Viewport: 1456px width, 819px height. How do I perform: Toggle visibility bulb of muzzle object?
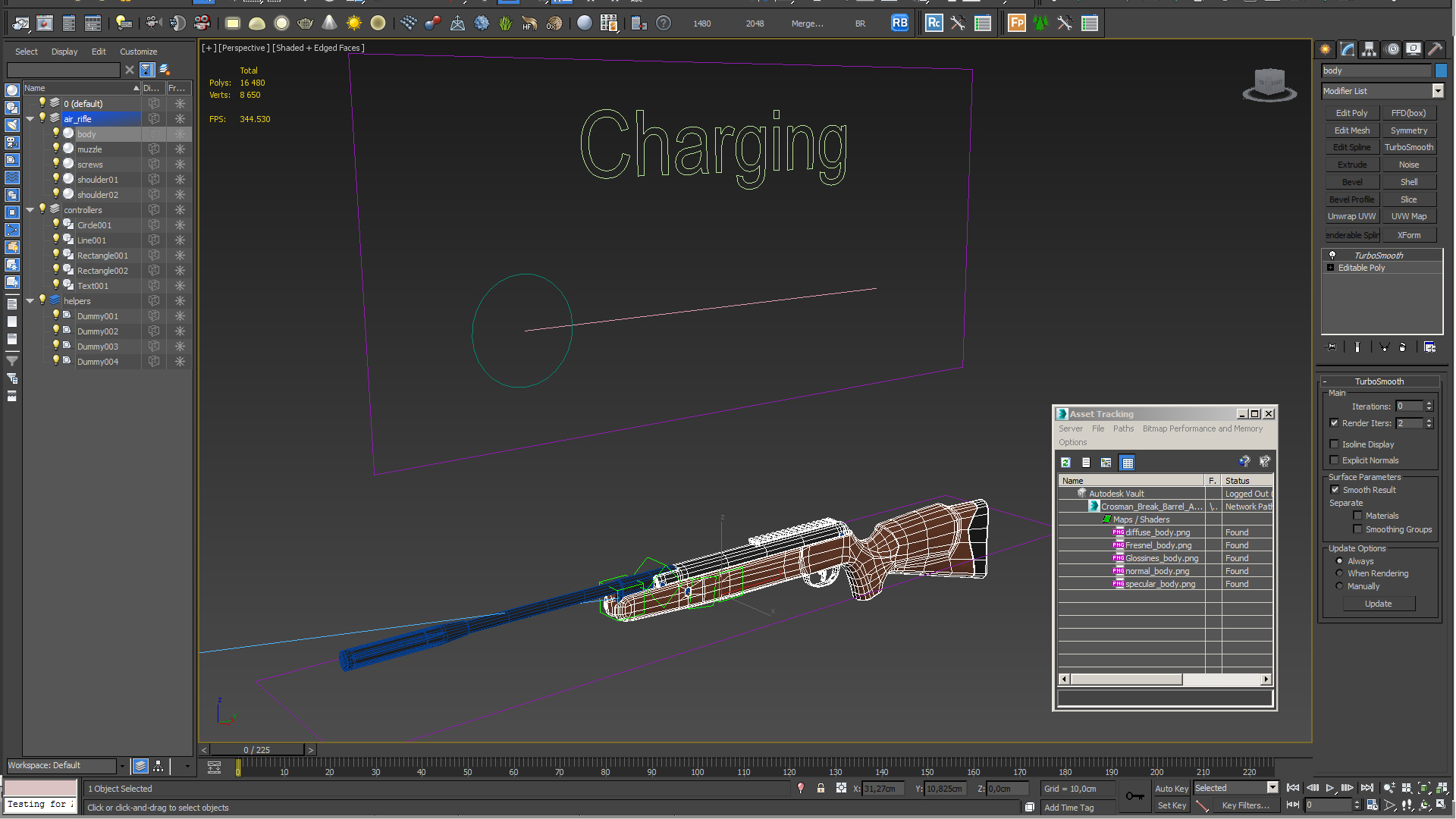point(55,149)
